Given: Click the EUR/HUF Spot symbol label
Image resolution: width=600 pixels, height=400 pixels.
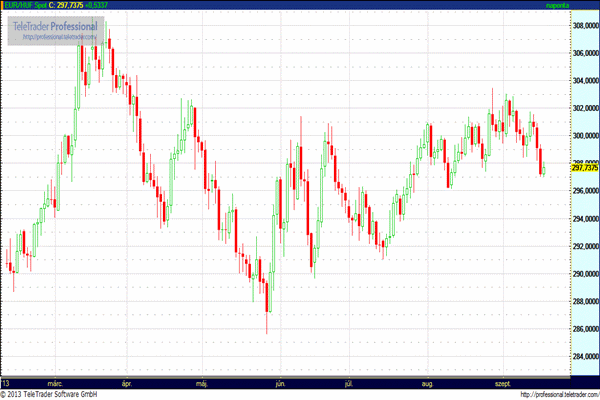Looking at the screenshot, I should tap(26, 5).
